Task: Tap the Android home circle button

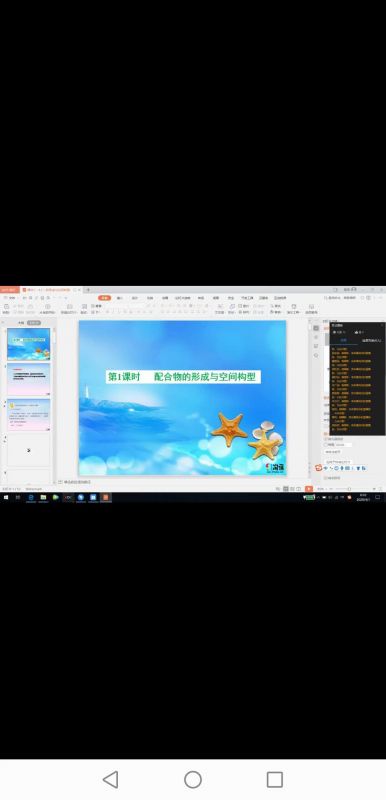Action: point(193,779)
